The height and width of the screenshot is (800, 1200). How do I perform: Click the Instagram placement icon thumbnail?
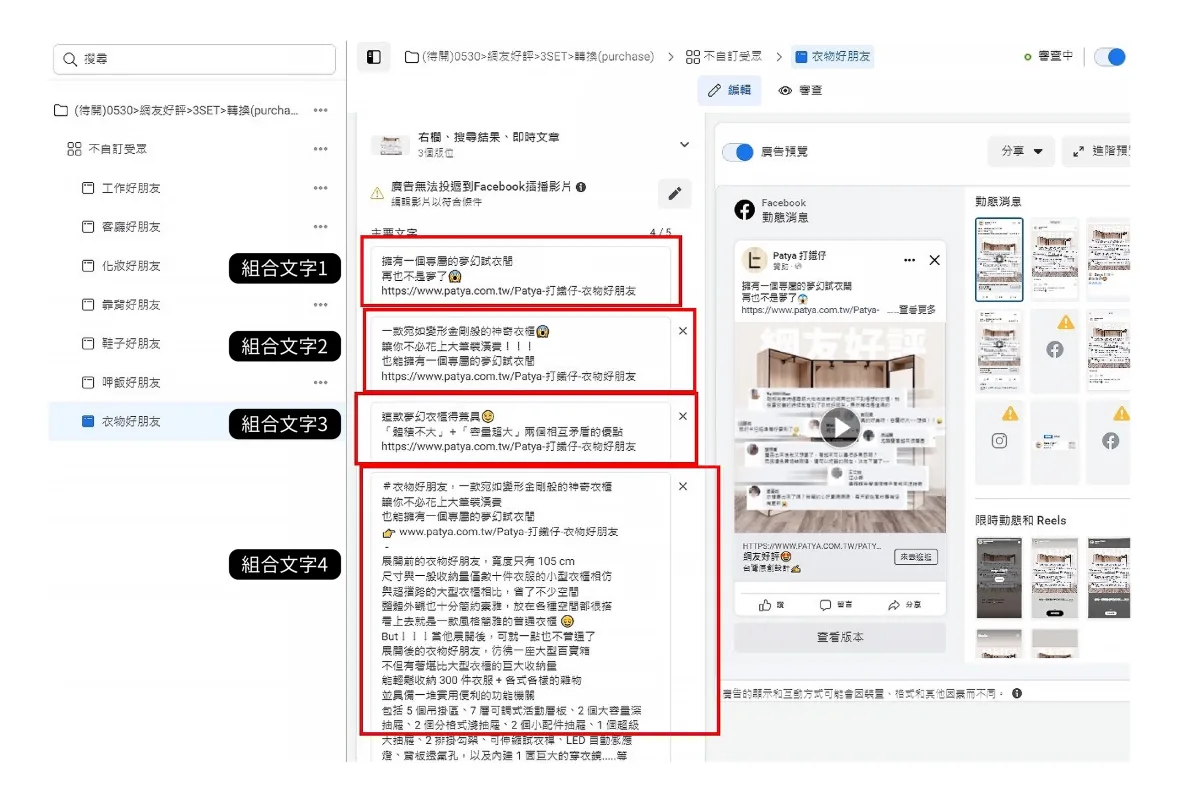point(999,440)
